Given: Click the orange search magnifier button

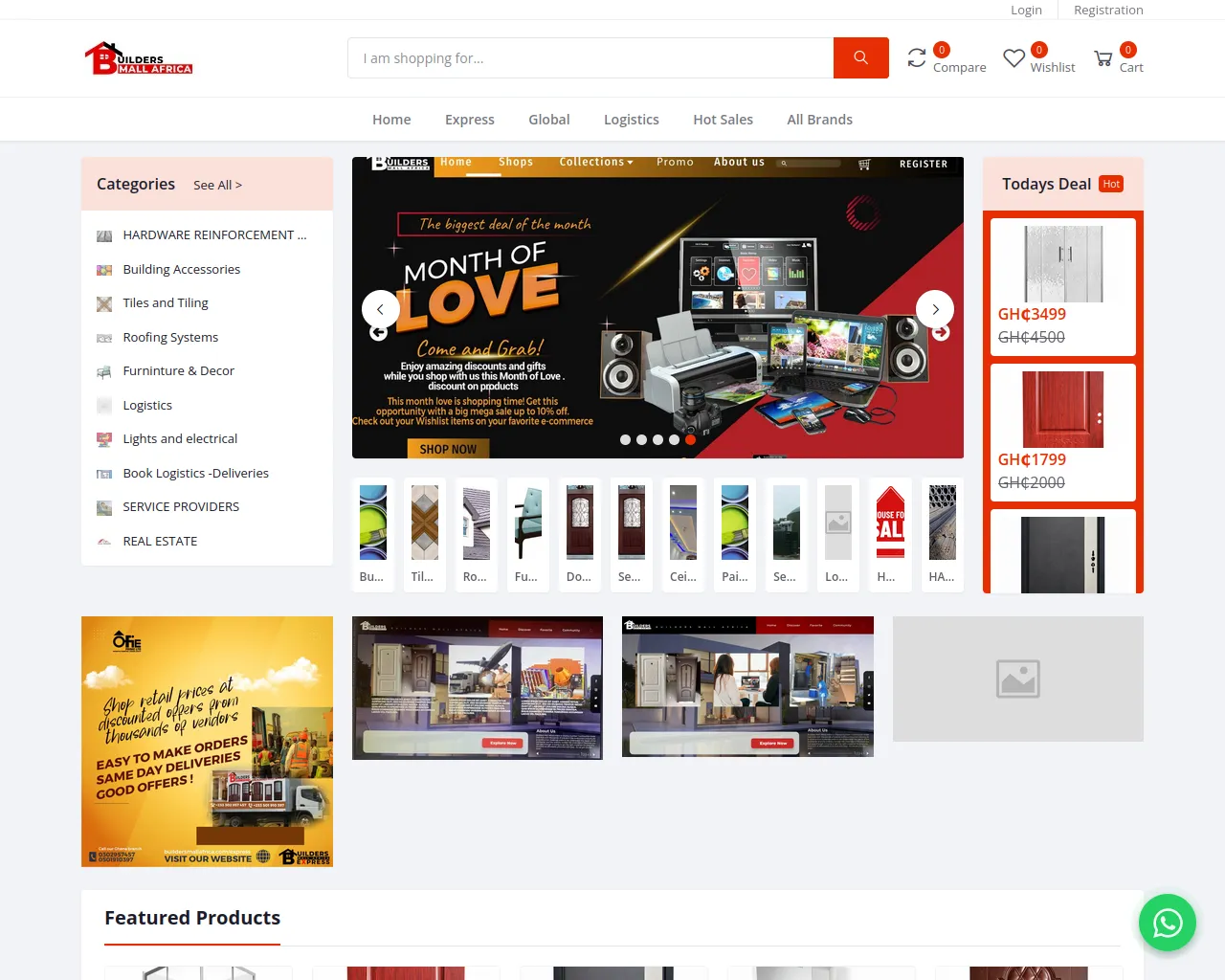Looking at the screenshot, I should pyautogui.click(x=861, y=58).
